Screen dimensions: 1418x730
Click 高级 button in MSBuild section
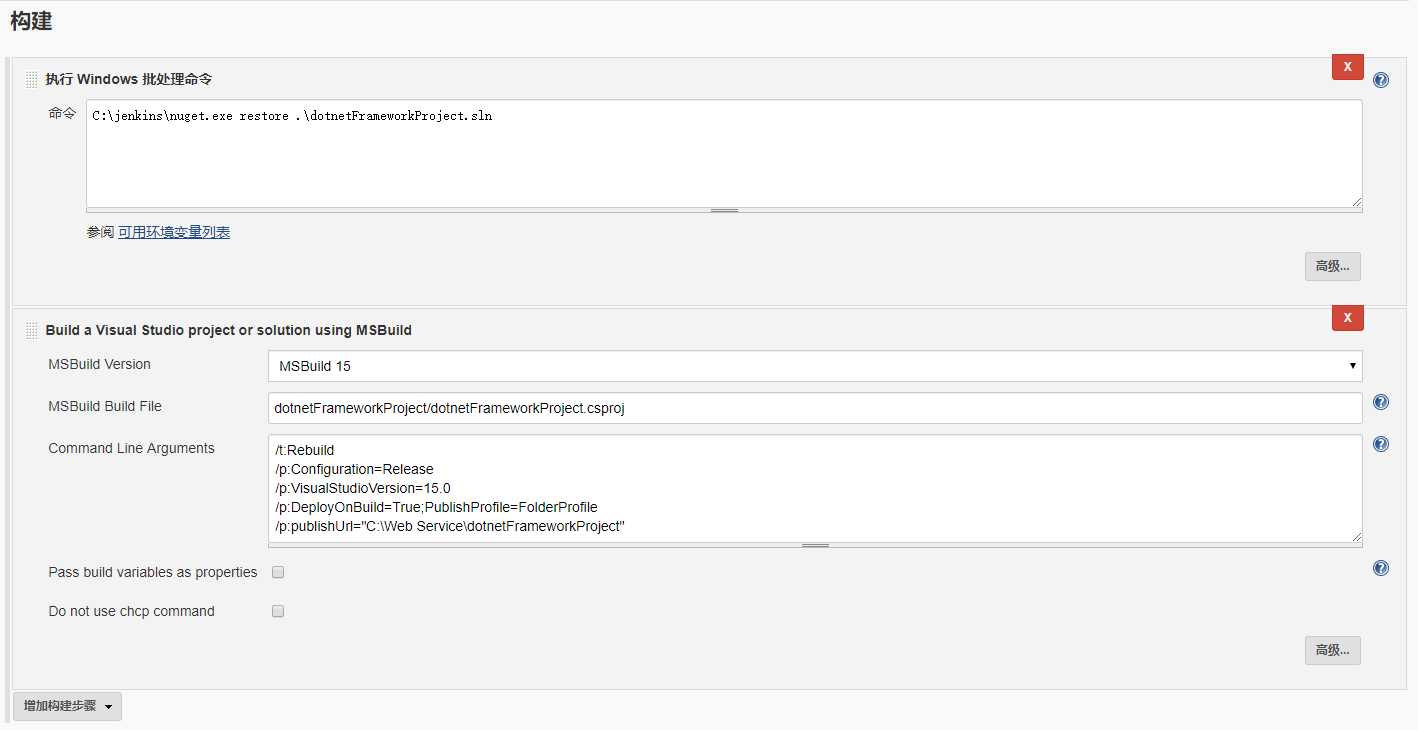click(x=1332, y=650)
